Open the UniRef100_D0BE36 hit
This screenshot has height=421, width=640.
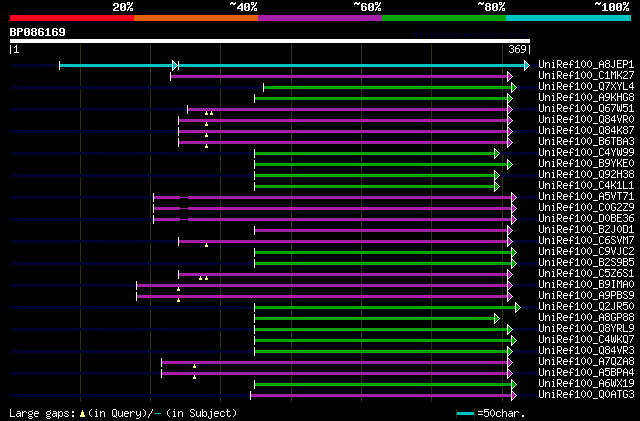click(x=586, y=219)
